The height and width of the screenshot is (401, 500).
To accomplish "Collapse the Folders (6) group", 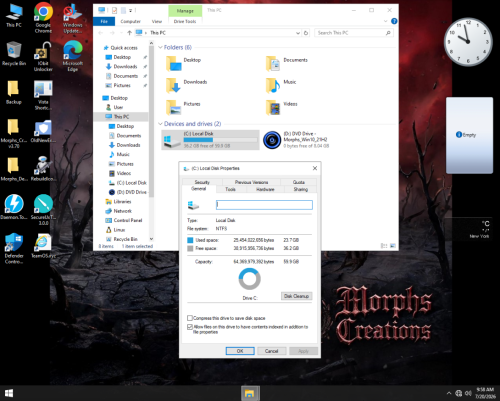I will pos(160,47).
